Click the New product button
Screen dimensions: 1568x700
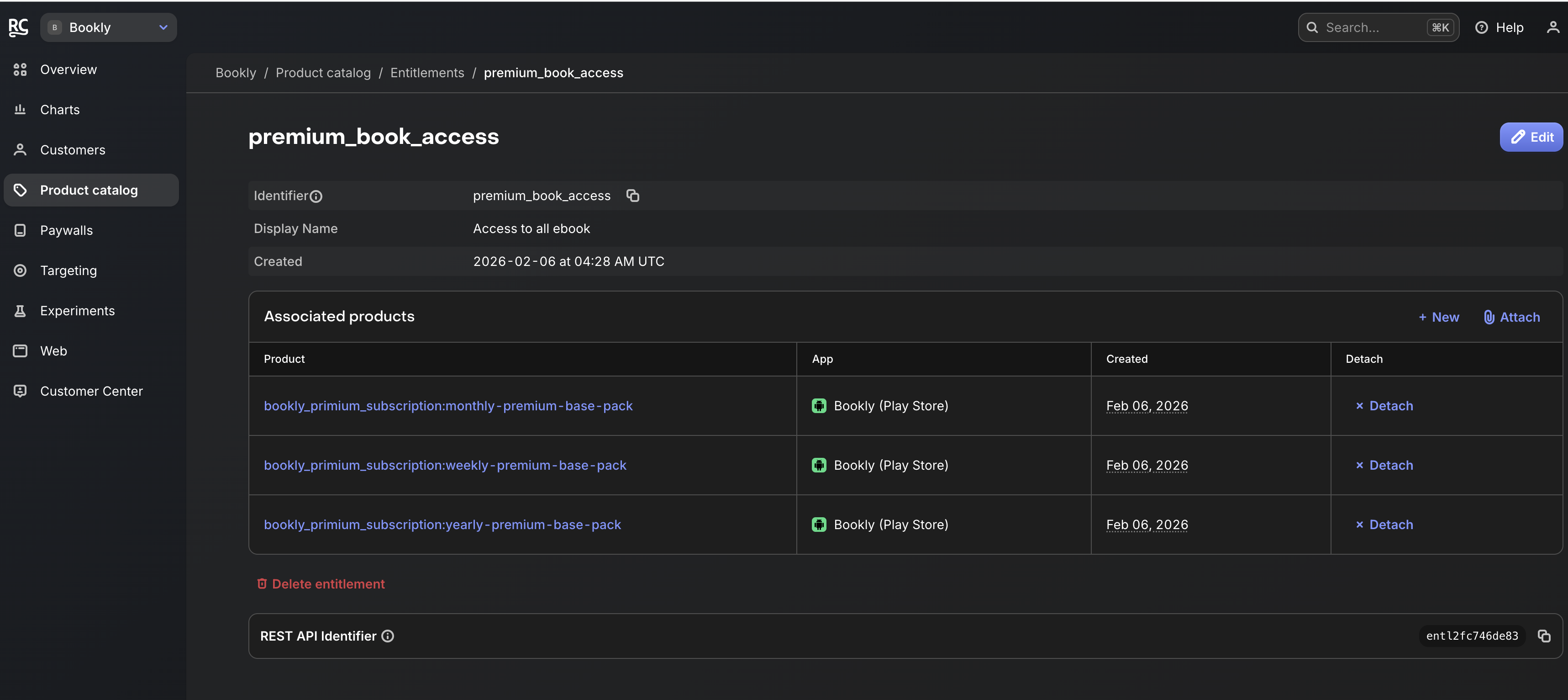click(x=1438, y=317)
